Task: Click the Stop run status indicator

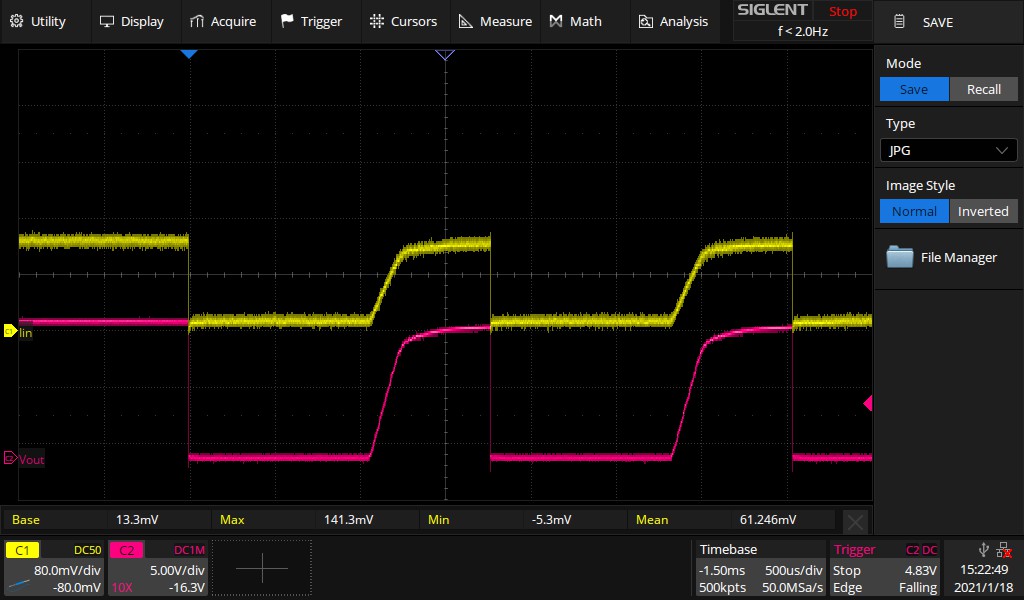Action: tap(842, 11)
